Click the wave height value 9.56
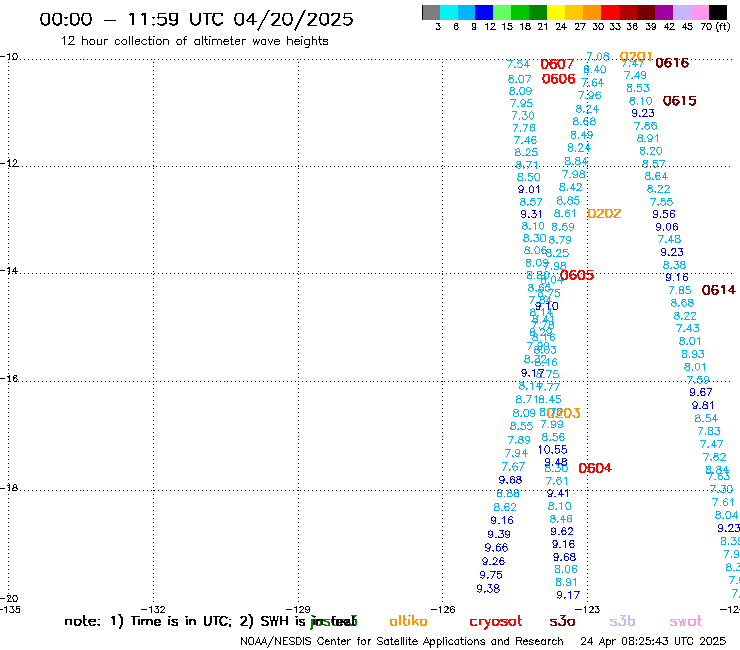Image resolution: width=740 pixels, height=650 pixels. tap(664, 214)
